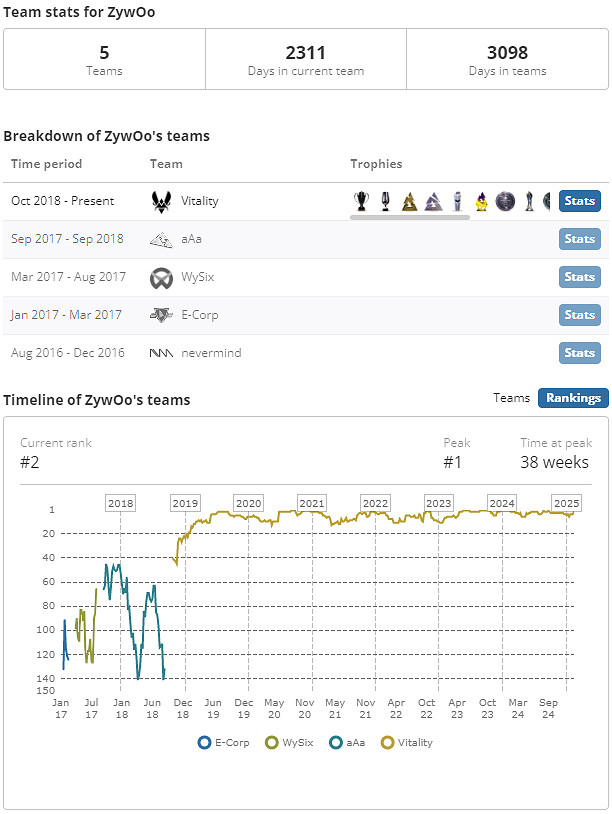Click the 2019 marker on the timeline
Image resolution: width=612 pixels, height=814 pixels.
[x=184, y=503]
